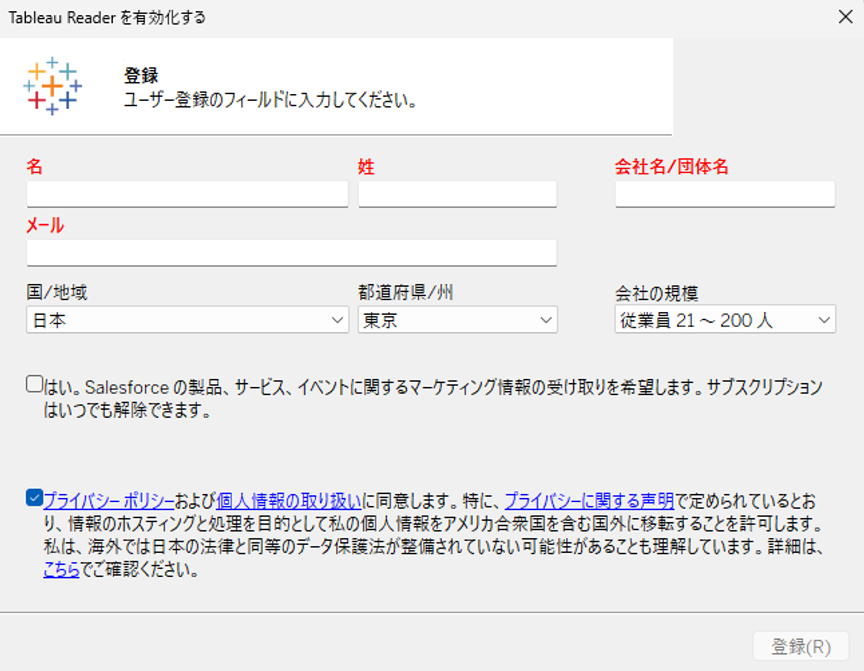The height and width of the screenshot is (671, 864).
Task: Click the 姓 last name input field
Action: tap(457, 194)
